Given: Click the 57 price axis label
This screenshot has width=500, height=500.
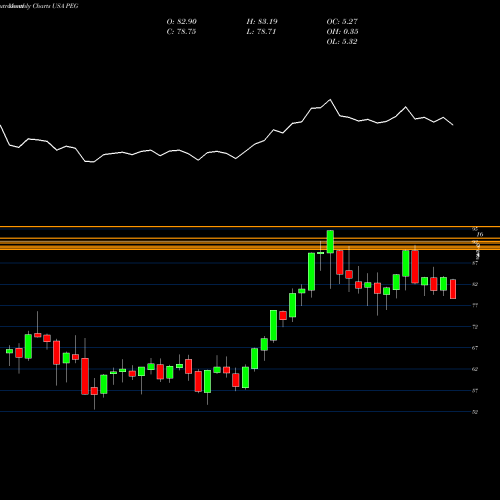Looking at the screenshot, I should pyautogui.click(x=475, y=391).
